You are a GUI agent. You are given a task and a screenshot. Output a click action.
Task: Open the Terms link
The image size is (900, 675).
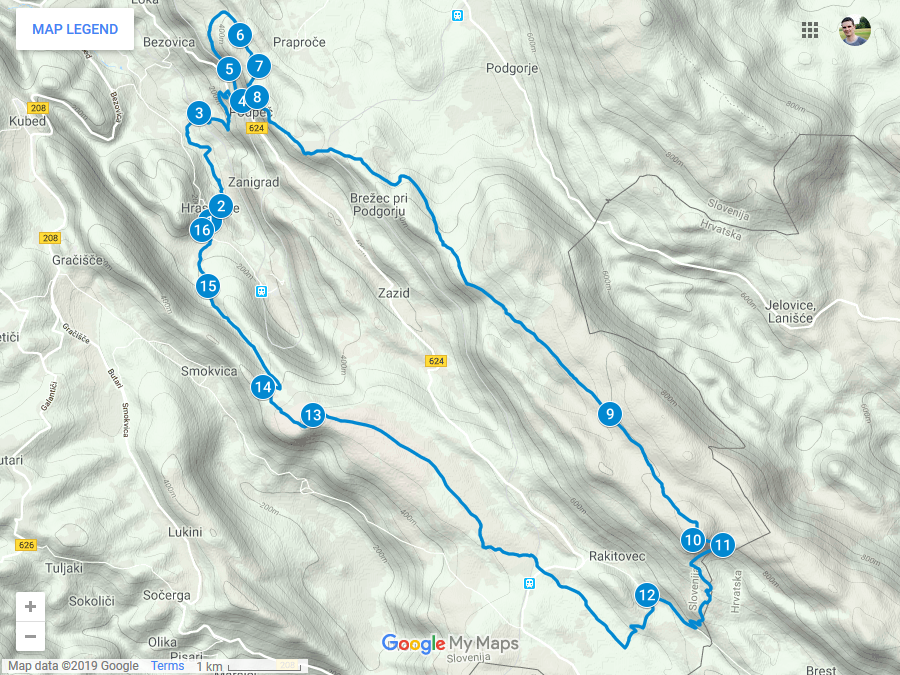coord(167,666)
